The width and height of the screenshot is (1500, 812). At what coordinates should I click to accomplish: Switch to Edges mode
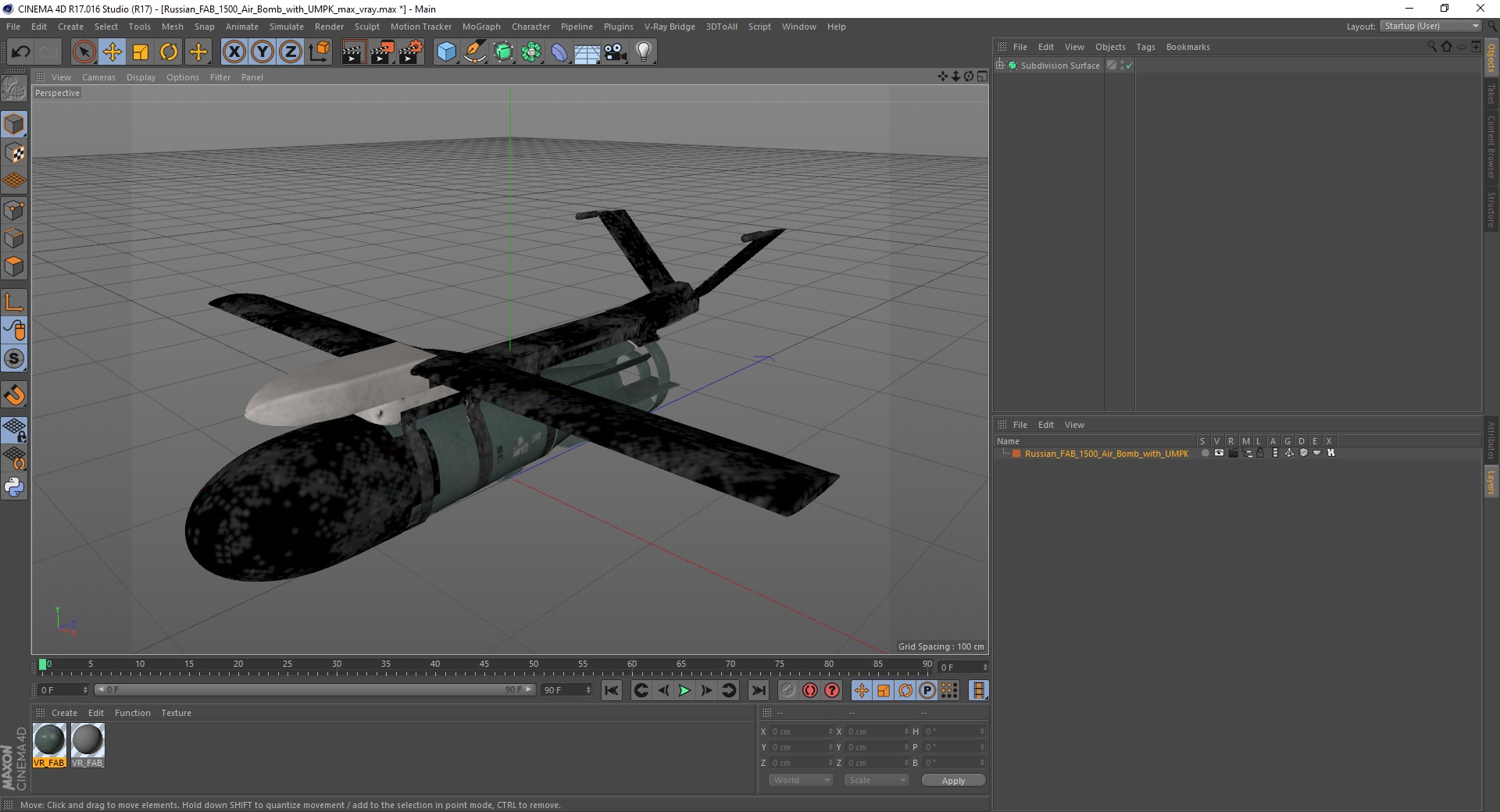[14, 238]
